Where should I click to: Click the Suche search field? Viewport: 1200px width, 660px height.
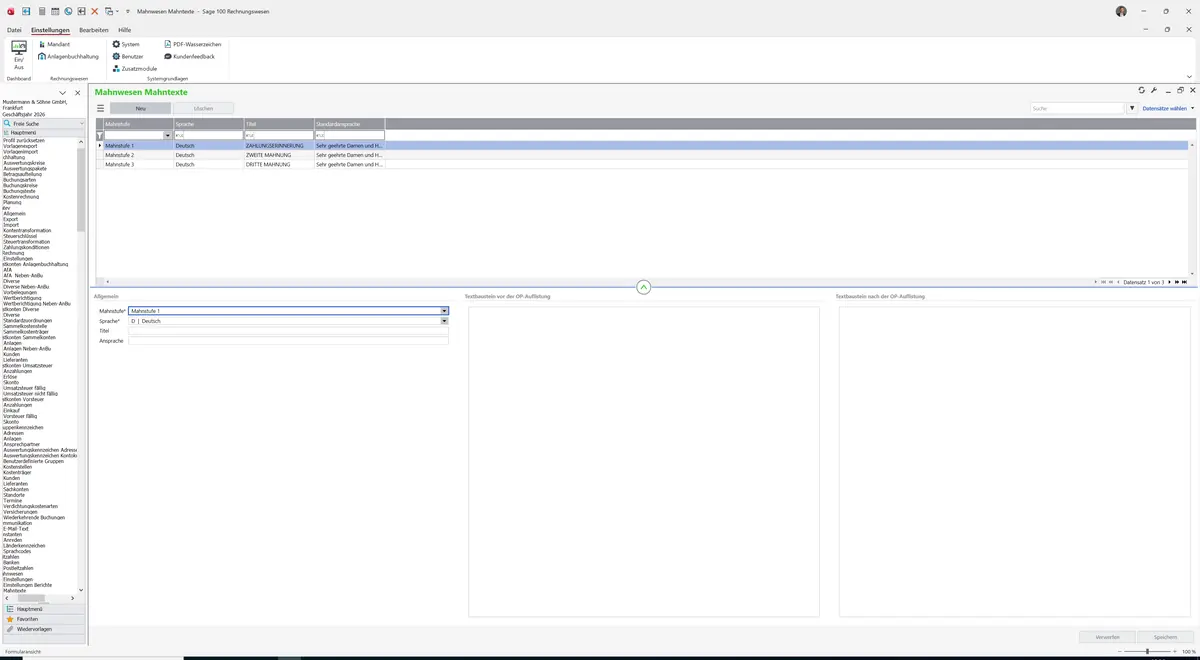click(1078, 108)
